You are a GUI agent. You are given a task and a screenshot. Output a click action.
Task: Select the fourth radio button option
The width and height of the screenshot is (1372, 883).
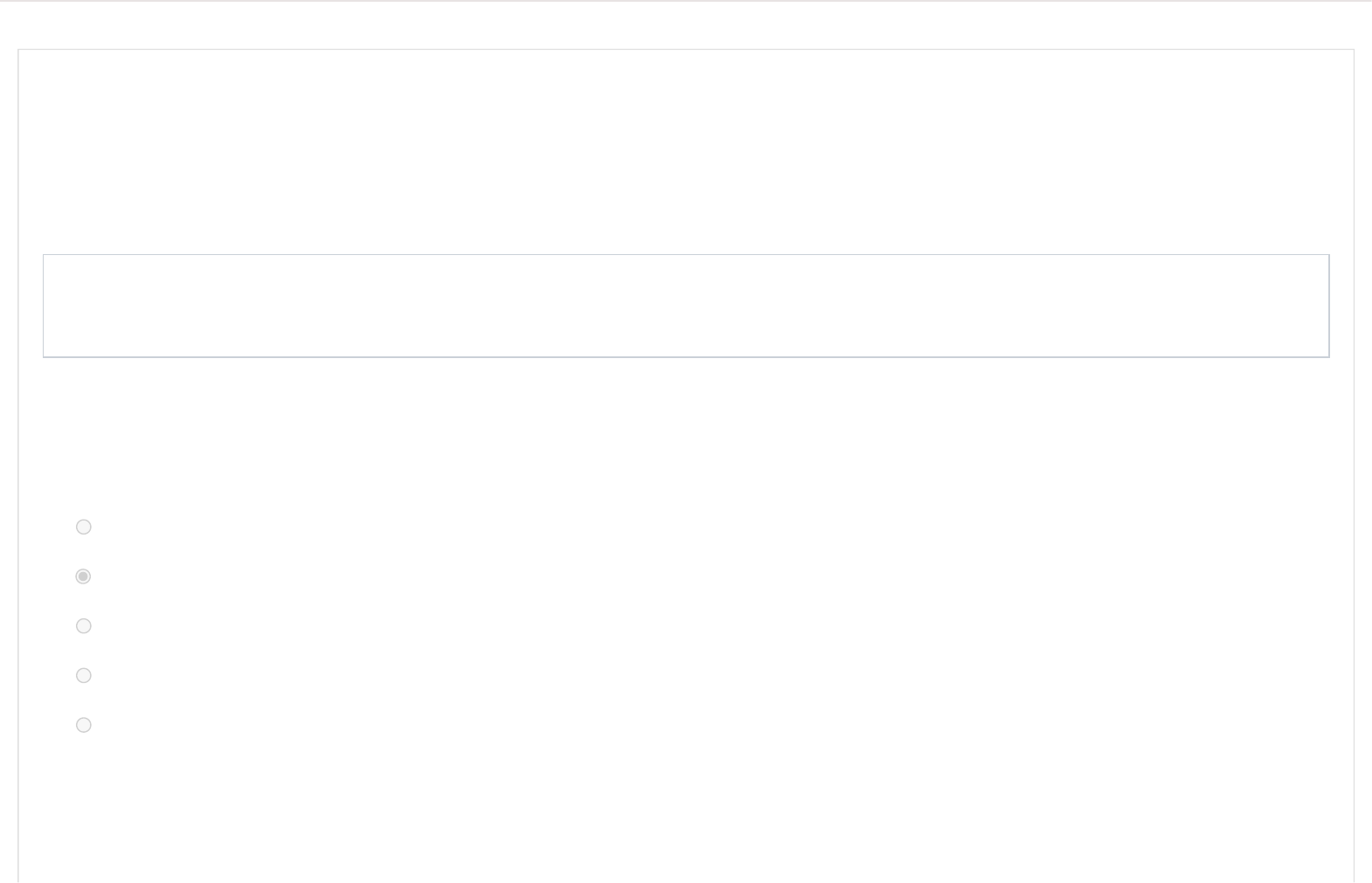[84, 675]
